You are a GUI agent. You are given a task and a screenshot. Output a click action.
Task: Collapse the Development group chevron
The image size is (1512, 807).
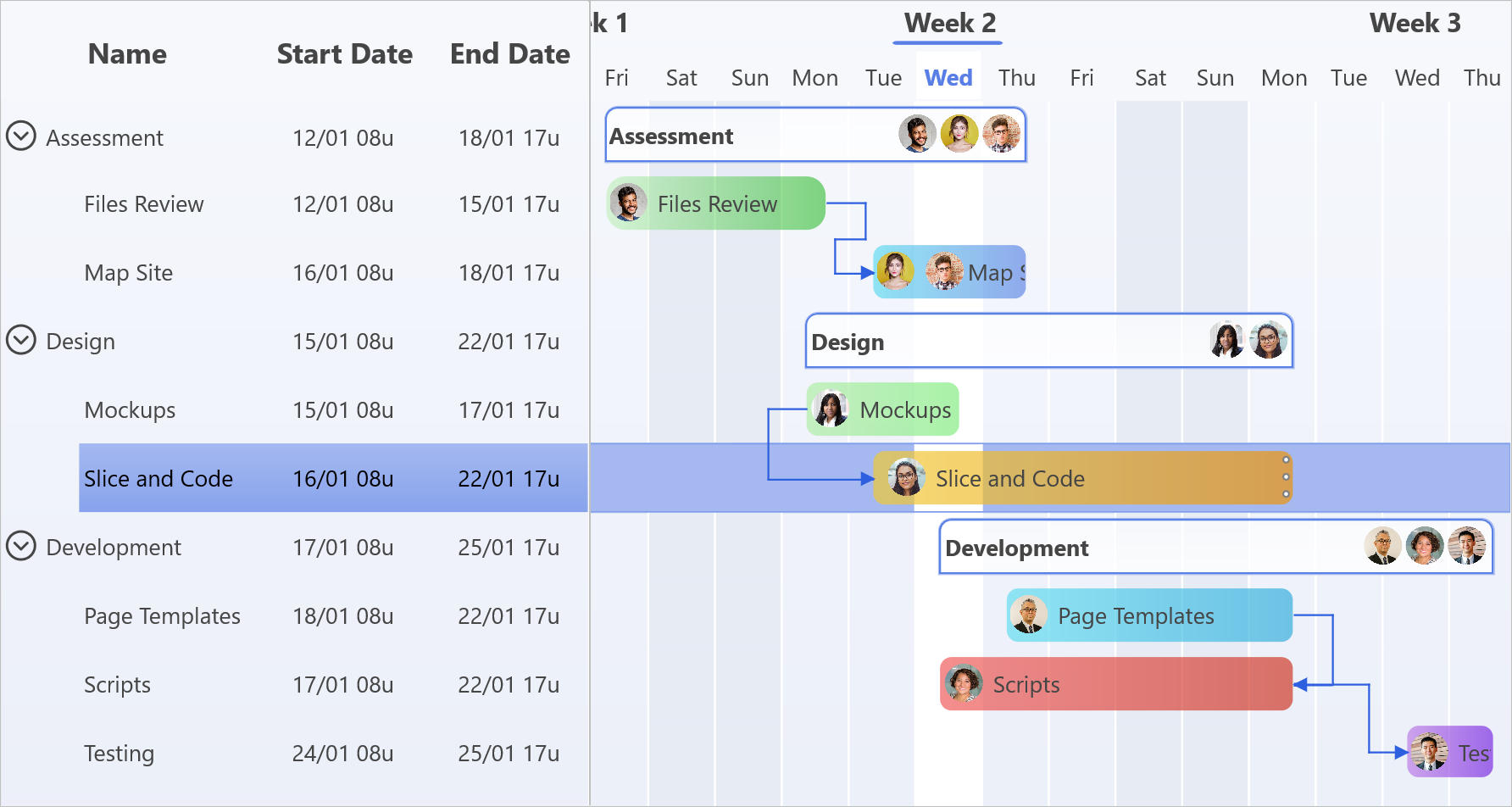[x=21, y=547]
